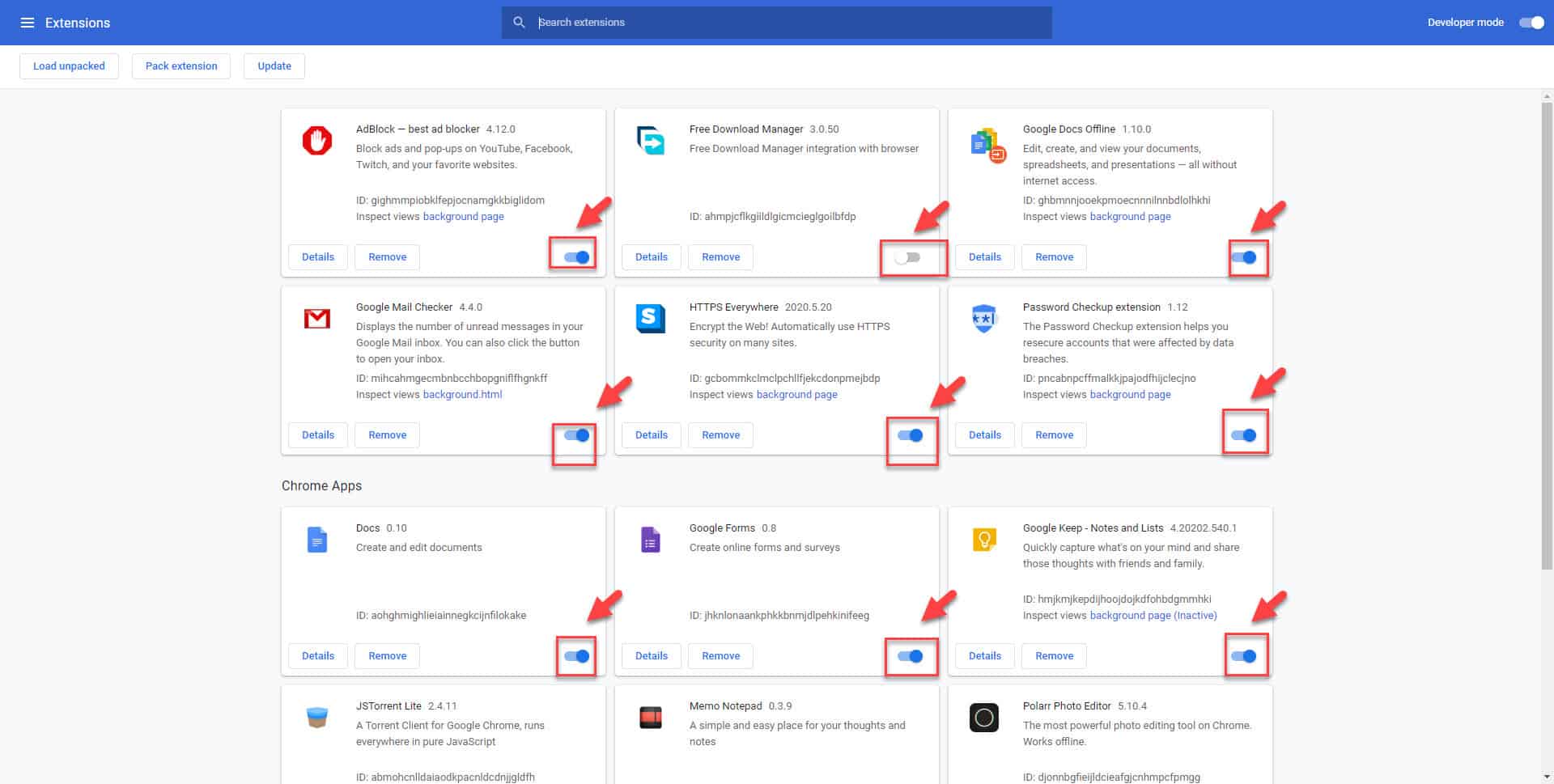Open Details for Google Forms
The height and width of the screenshot is (784, 1554).
tap(652, 656)
